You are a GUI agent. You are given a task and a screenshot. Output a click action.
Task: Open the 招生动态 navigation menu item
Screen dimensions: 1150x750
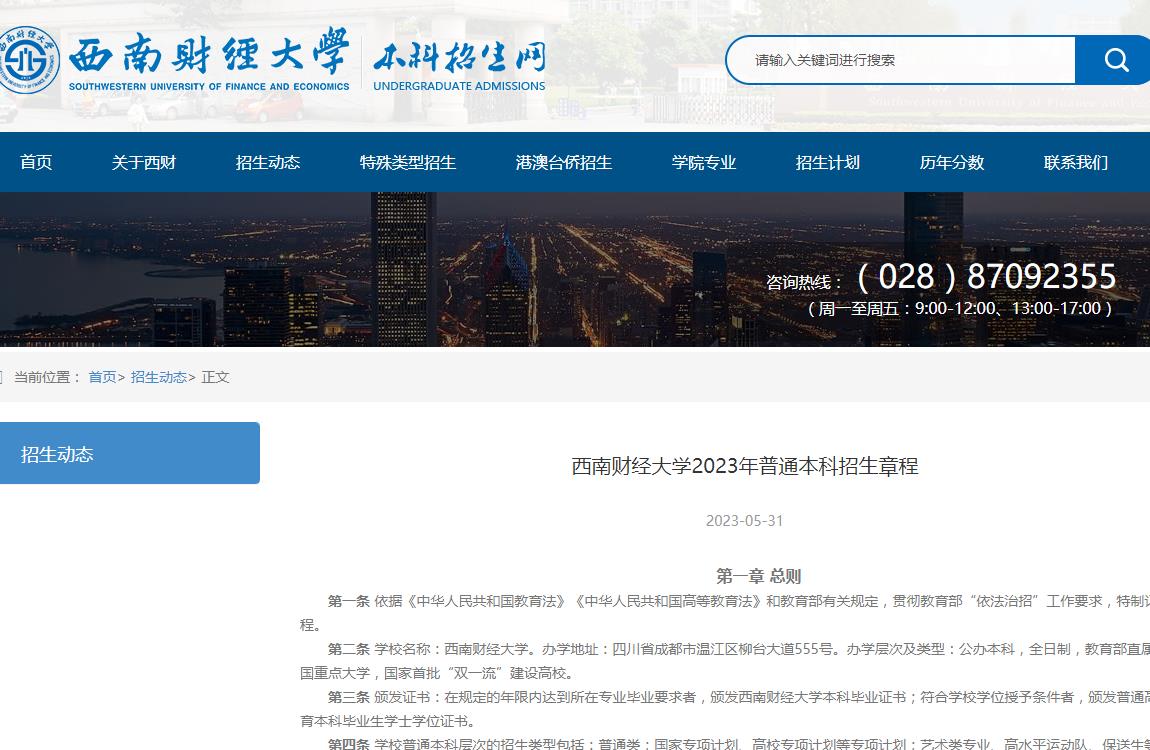pos(268,162)
